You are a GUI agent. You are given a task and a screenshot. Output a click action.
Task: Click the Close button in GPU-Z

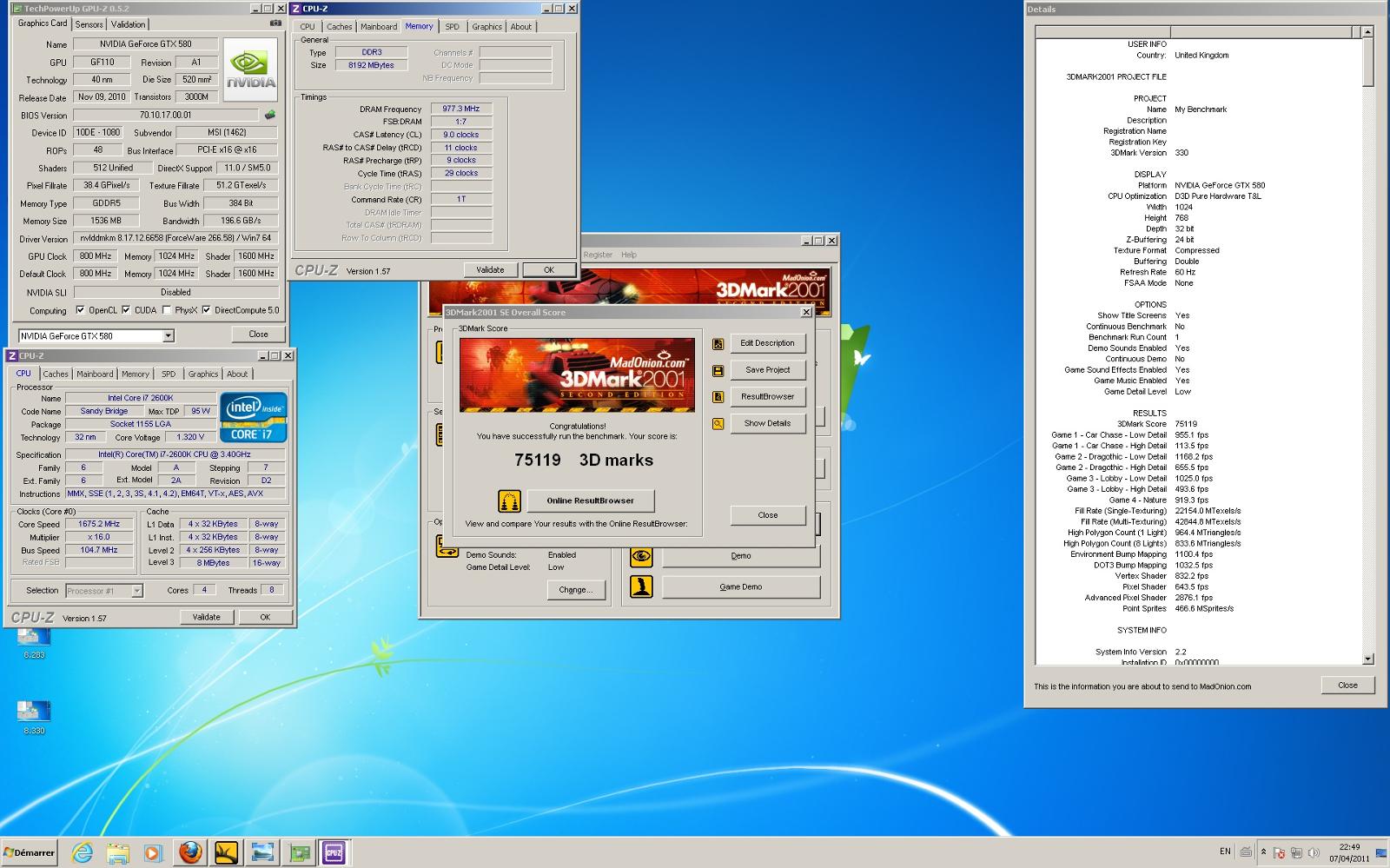[259, 335]
